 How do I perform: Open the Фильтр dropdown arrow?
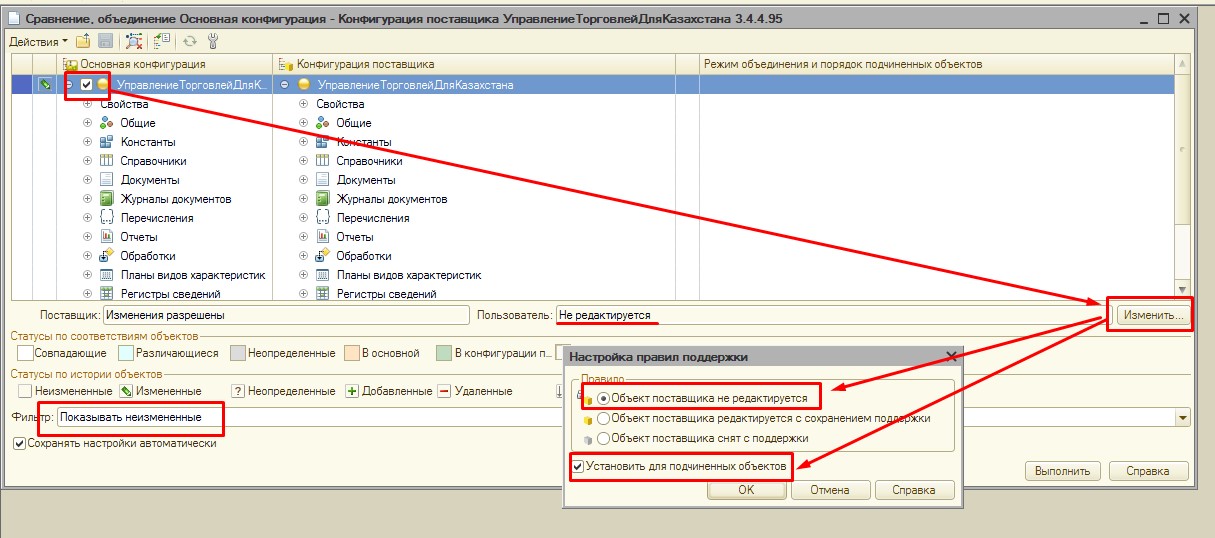tap(1184, 417)
